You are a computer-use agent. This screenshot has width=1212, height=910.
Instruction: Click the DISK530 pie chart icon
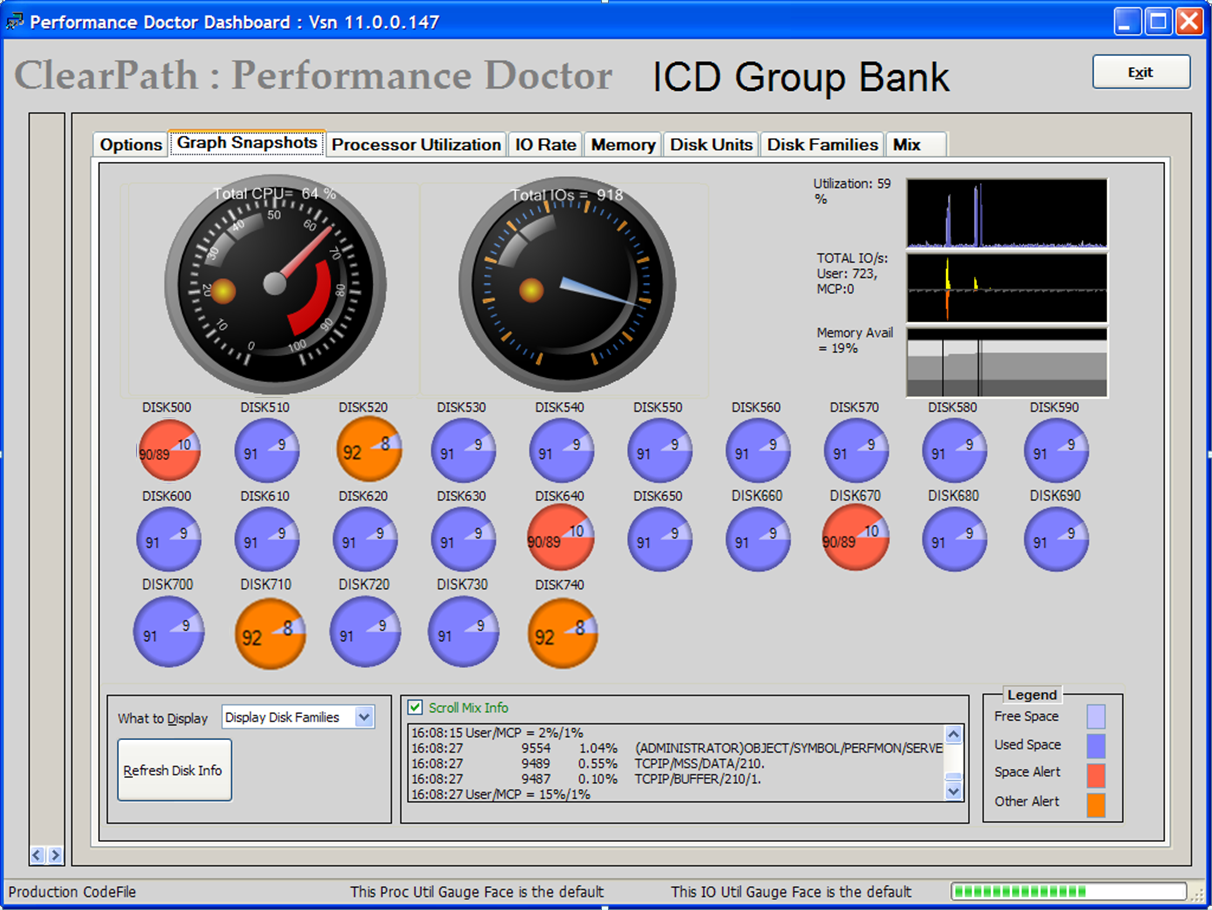pyautogui.click(x=464, y=451)
